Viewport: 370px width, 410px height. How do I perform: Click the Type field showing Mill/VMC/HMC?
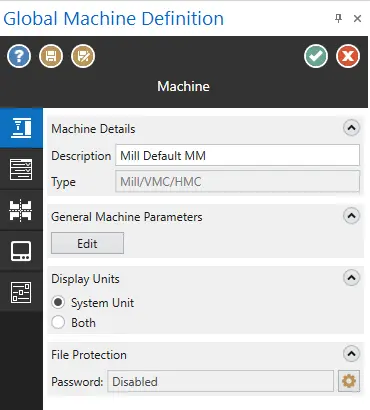click(237, 182)
